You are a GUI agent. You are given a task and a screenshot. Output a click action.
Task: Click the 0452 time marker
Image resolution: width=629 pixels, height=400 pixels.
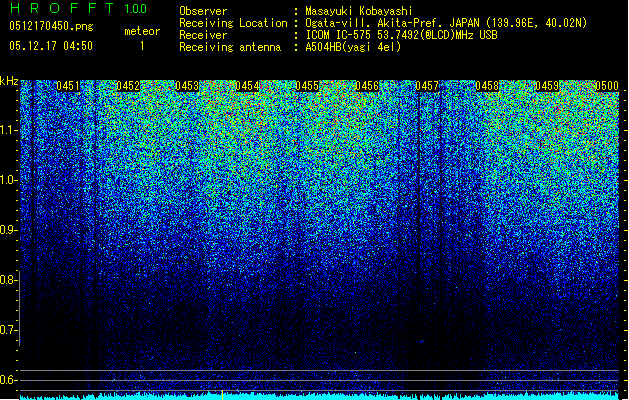[128, 86]
